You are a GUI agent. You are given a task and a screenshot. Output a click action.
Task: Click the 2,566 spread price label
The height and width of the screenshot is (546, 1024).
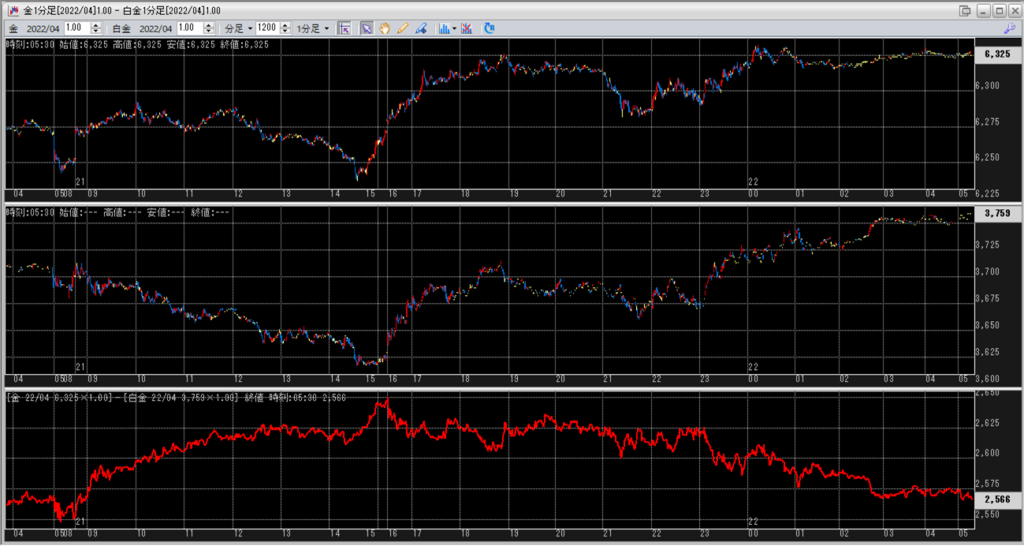point(996,498)
